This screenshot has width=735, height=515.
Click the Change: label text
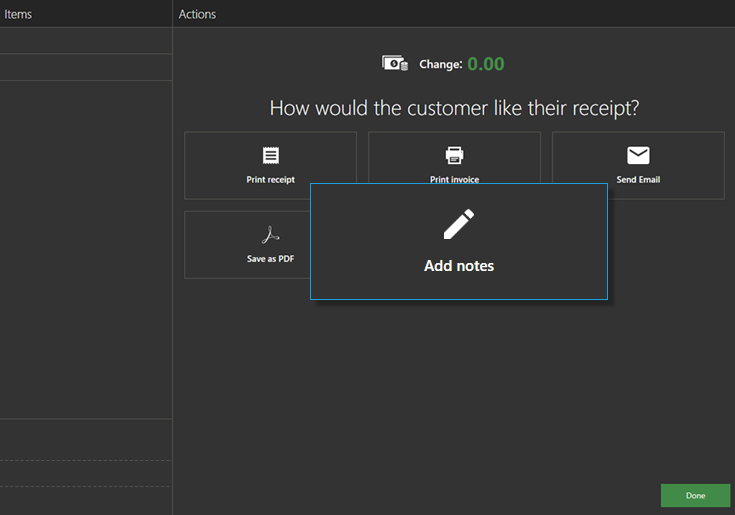(x=441, y=64)
